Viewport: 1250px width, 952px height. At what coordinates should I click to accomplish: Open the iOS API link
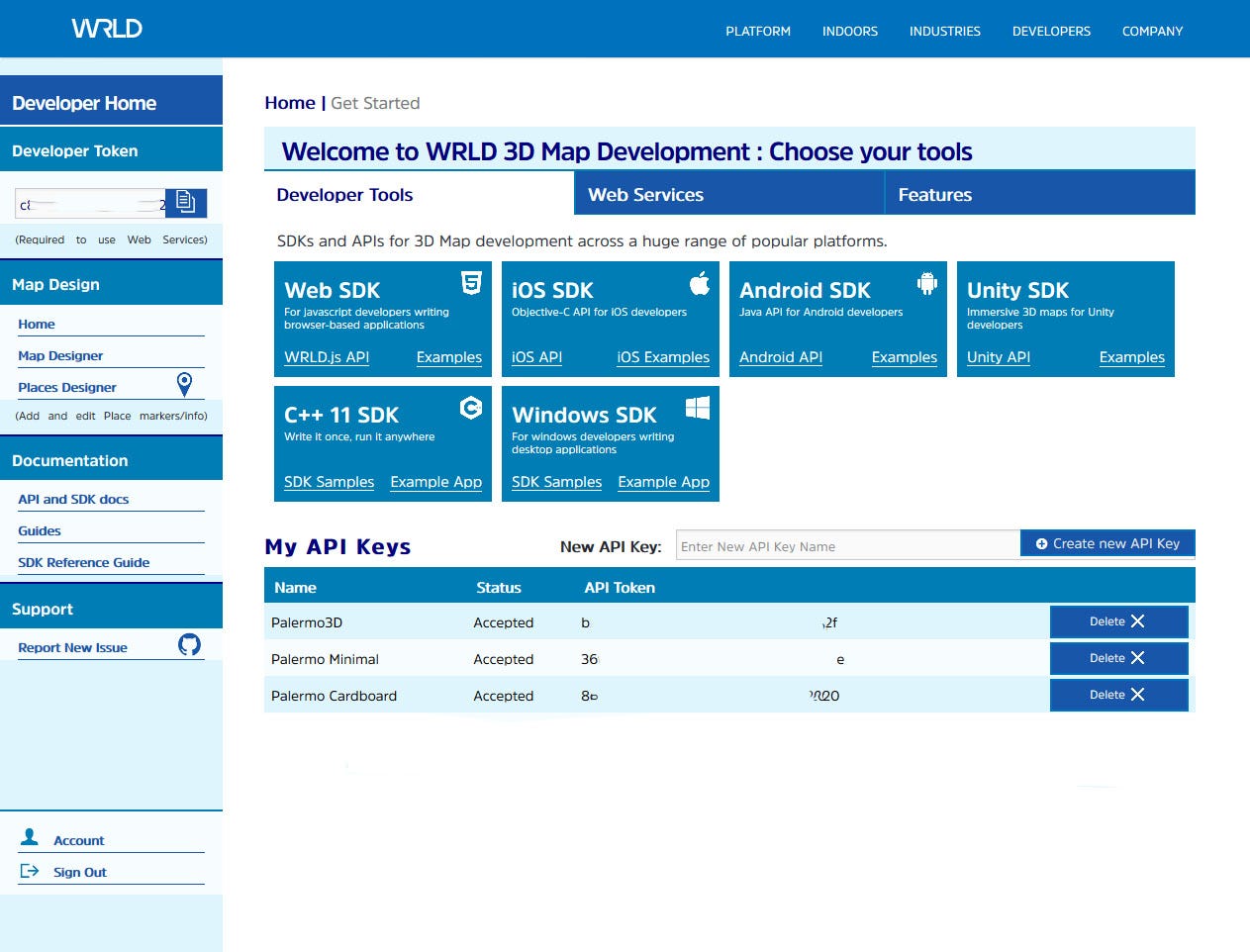click(x=536, y=357)
